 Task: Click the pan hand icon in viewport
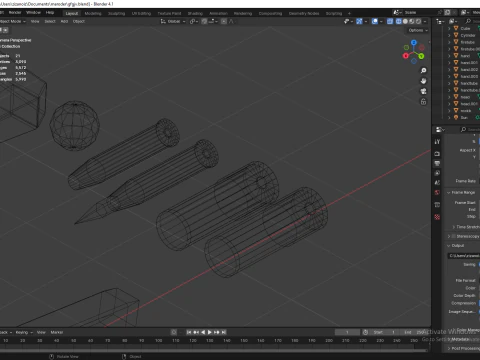pos(423,81)
